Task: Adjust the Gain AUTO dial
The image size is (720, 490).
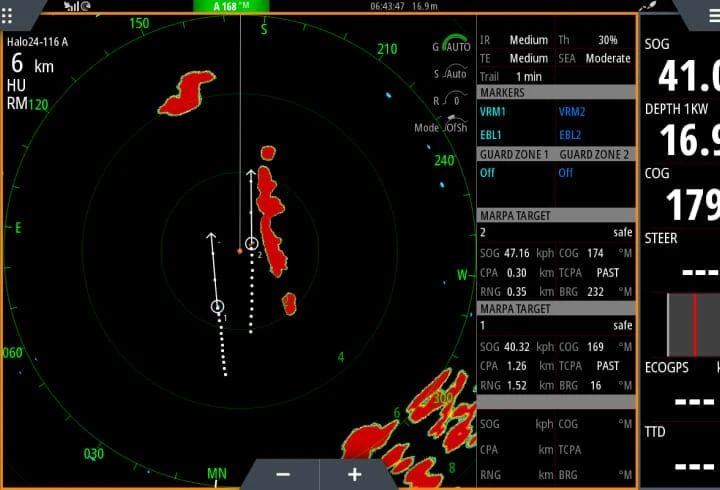Action: 453,46
